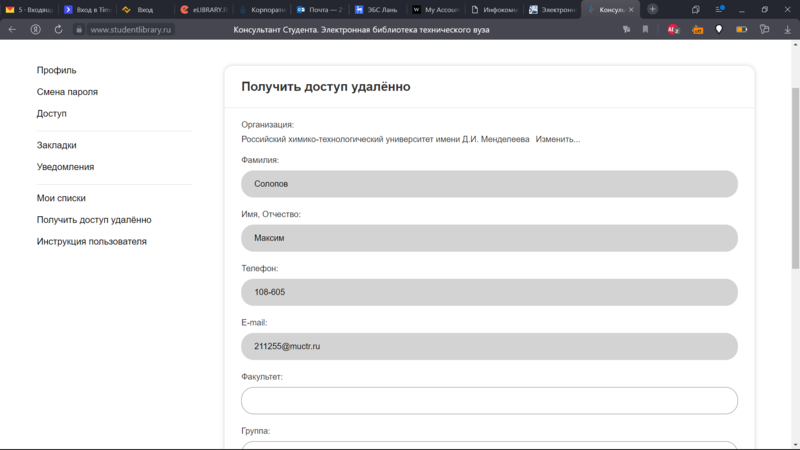Open a new tab with the plus button

[x=653, y=9]
